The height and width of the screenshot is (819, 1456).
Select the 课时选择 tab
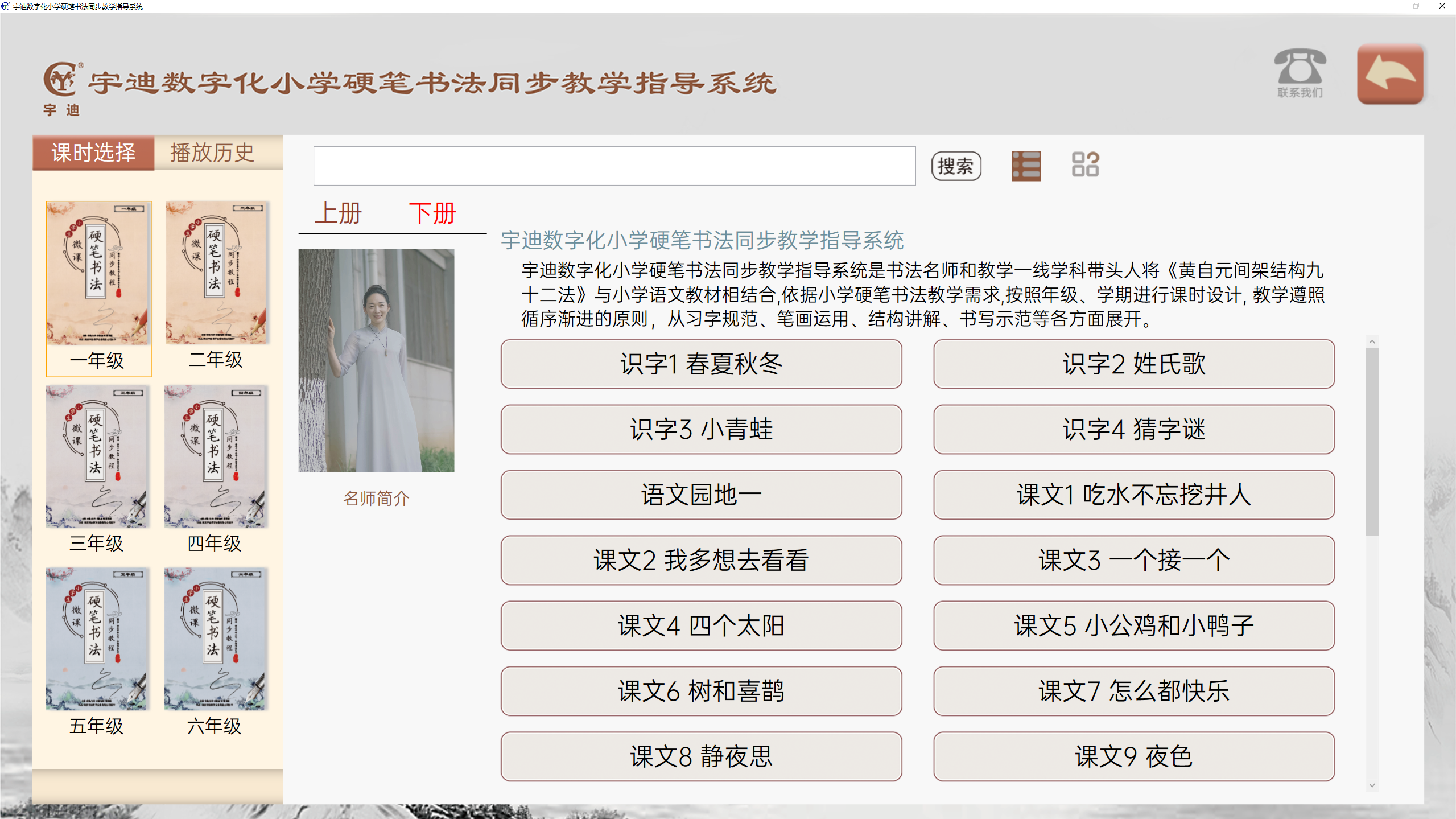93,153
